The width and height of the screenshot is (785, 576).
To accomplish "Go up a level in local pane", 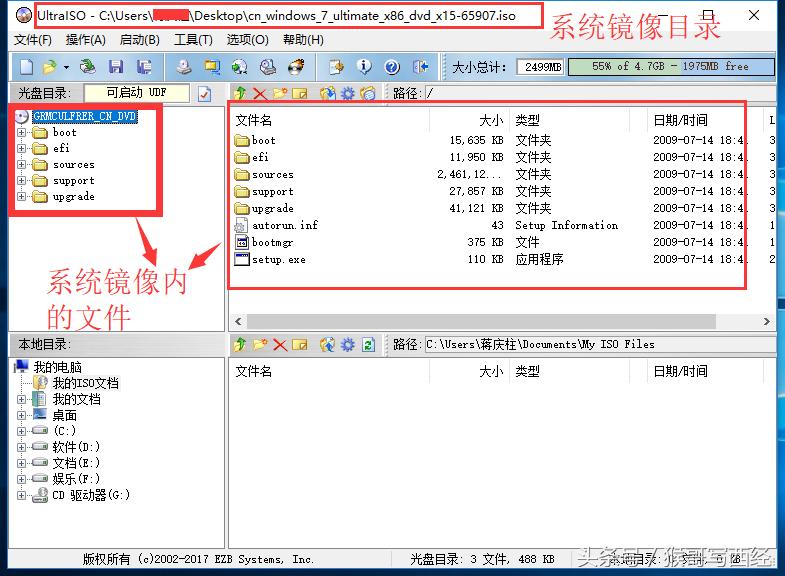I will pyautogui.click(x=240, y=344).
